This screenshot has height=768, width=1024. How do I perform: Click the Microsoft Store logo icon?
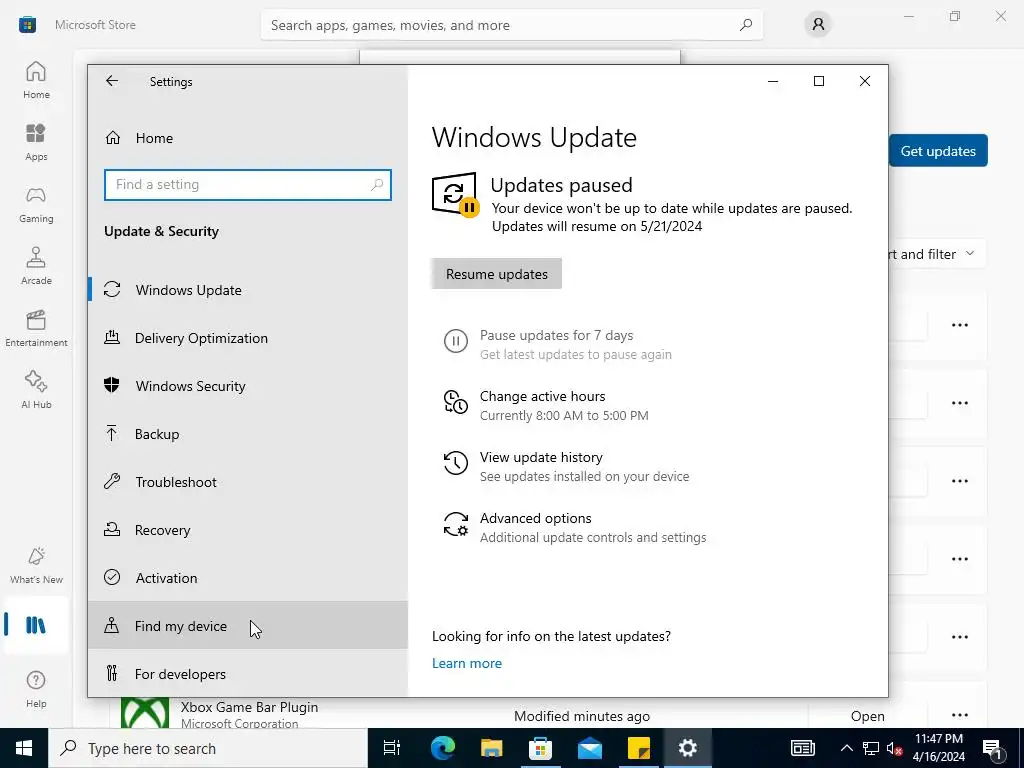click(x=27, y=25)
